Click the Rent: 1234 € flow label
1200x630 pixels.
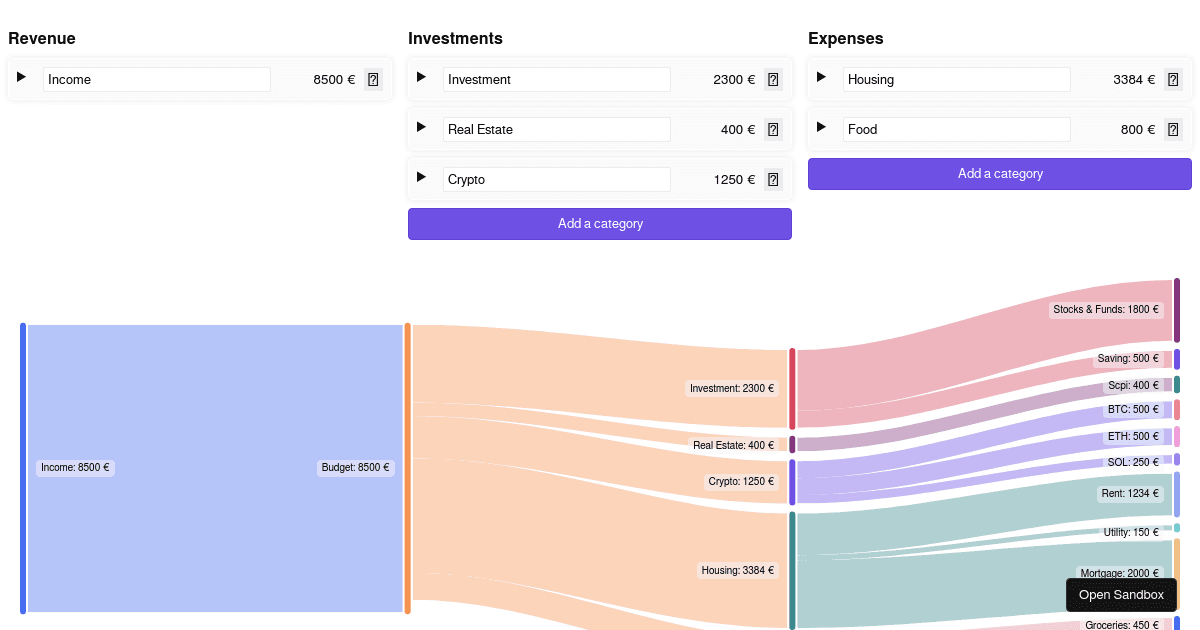pyautogui.click(x=1130, y=493)
